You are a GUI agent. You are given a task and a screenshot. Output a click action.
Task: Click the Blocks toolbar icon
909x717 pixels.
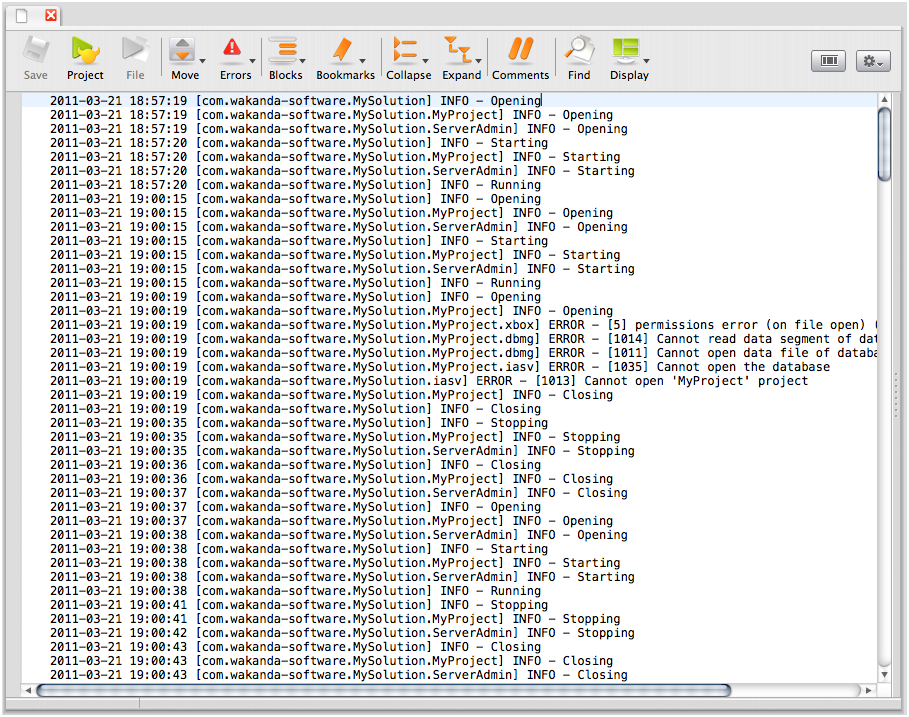click(284, 50)
